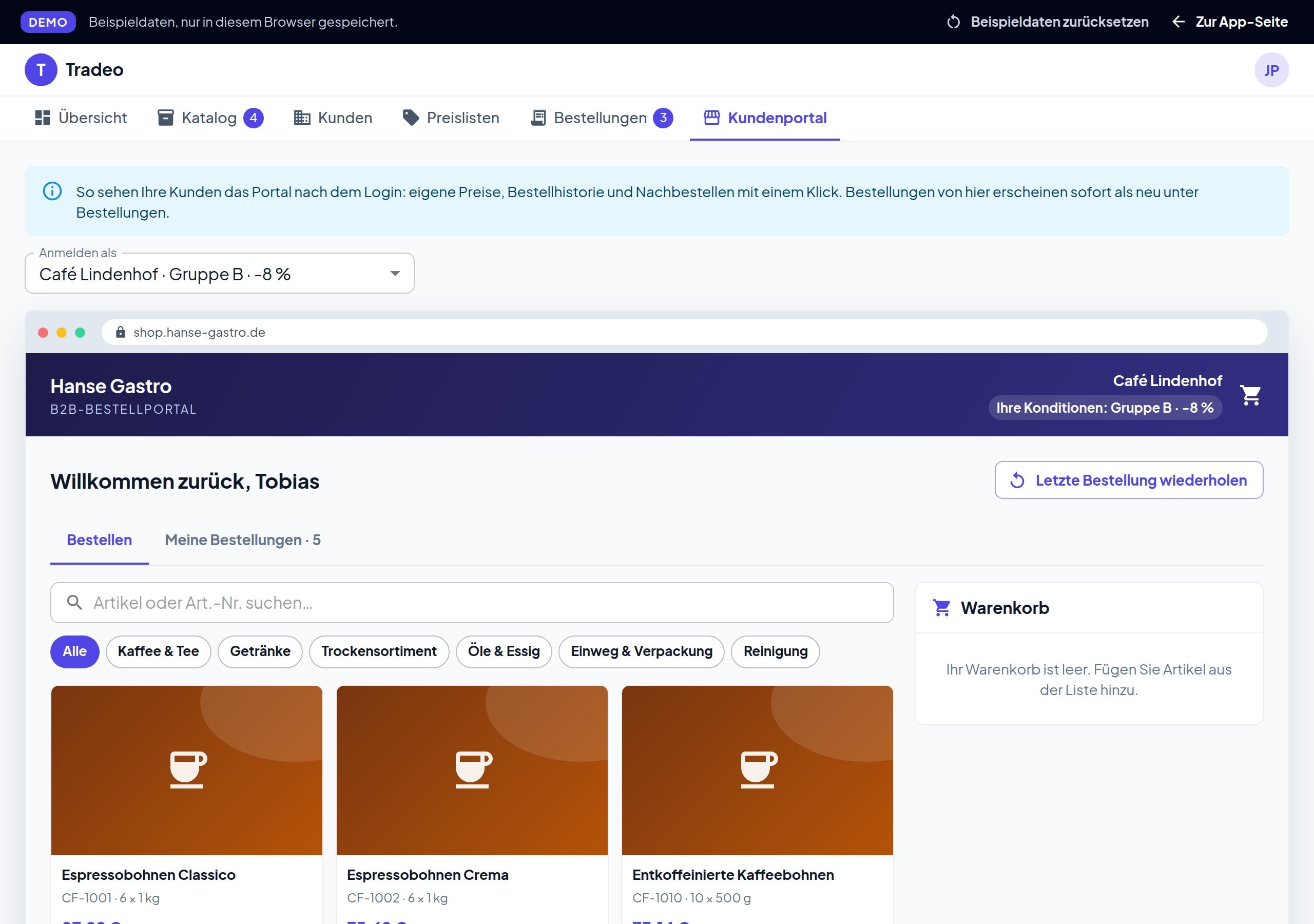Click Letzte Bestellung wiederholen button
Viewport: 1314px width, 924px height.
[1129, 480]
